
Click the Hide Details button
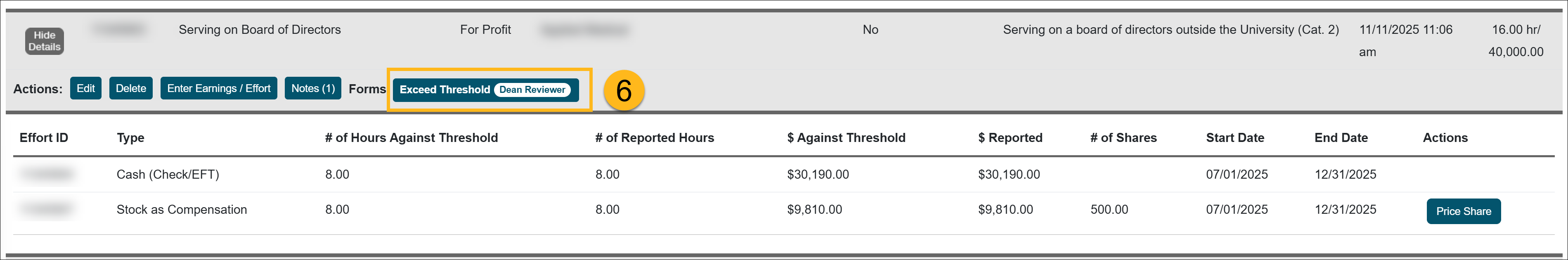45,41
